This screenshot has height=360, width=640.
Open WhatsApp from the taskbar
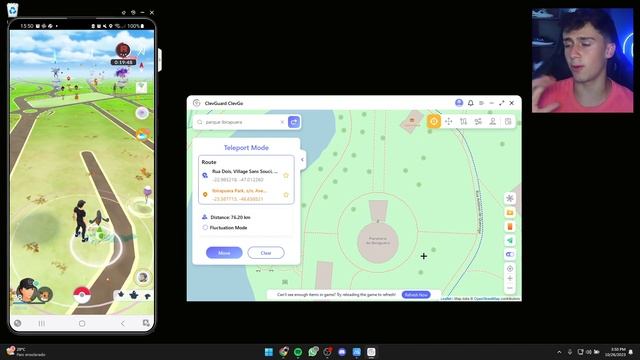[x=313, y=352]
